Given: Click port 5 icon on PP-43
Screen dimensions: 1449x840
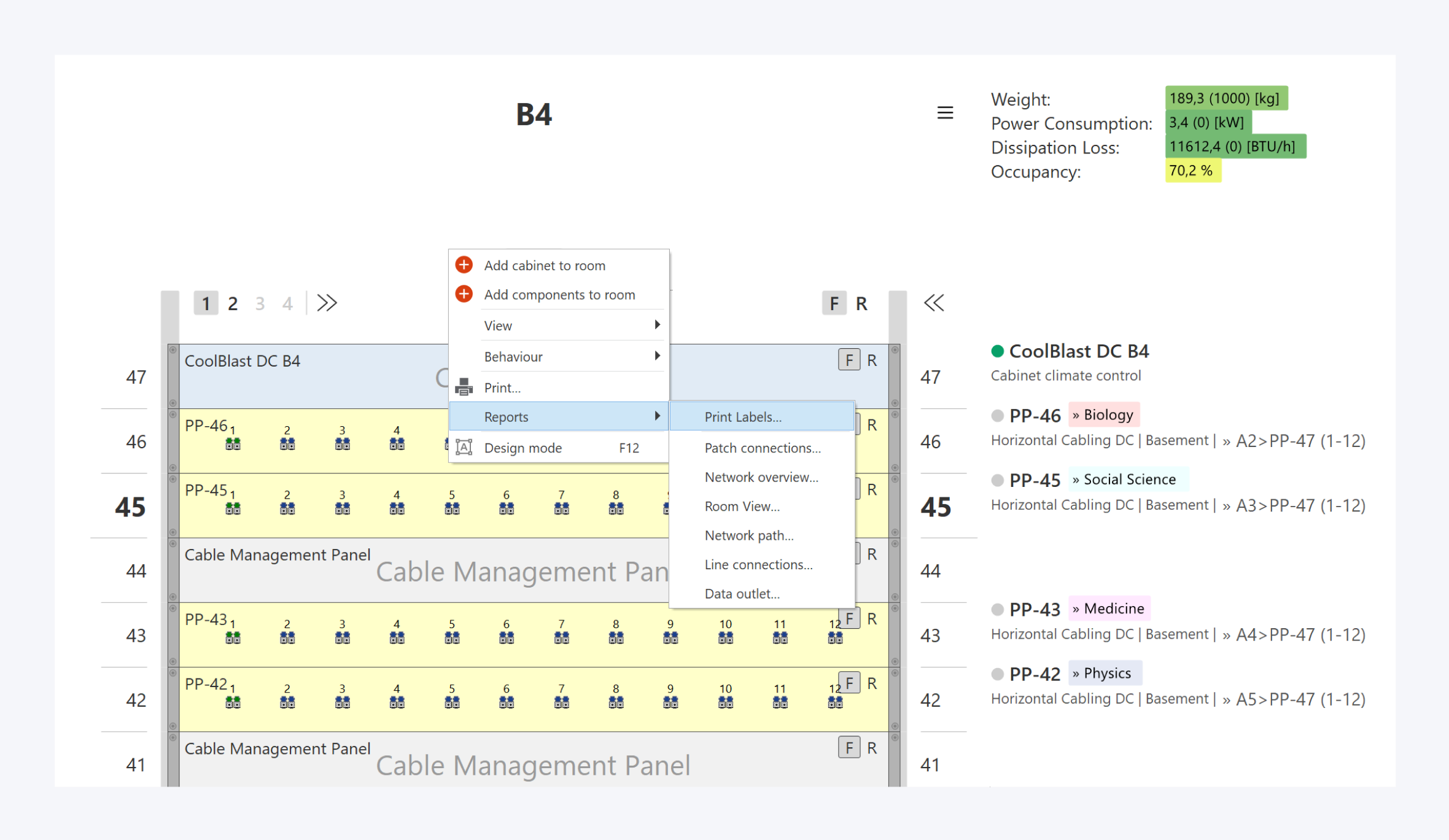Looking at the screenshot, I should tap(452, 638).
